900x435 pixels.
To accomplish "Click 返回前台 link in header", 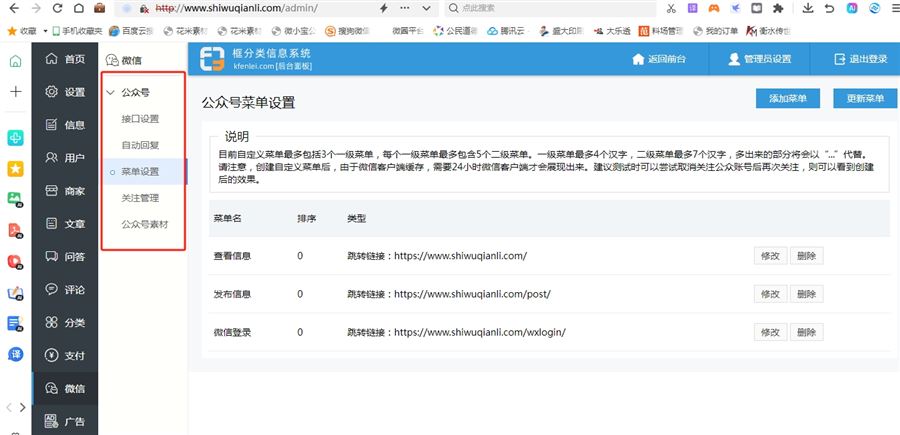I will [659, 59].
